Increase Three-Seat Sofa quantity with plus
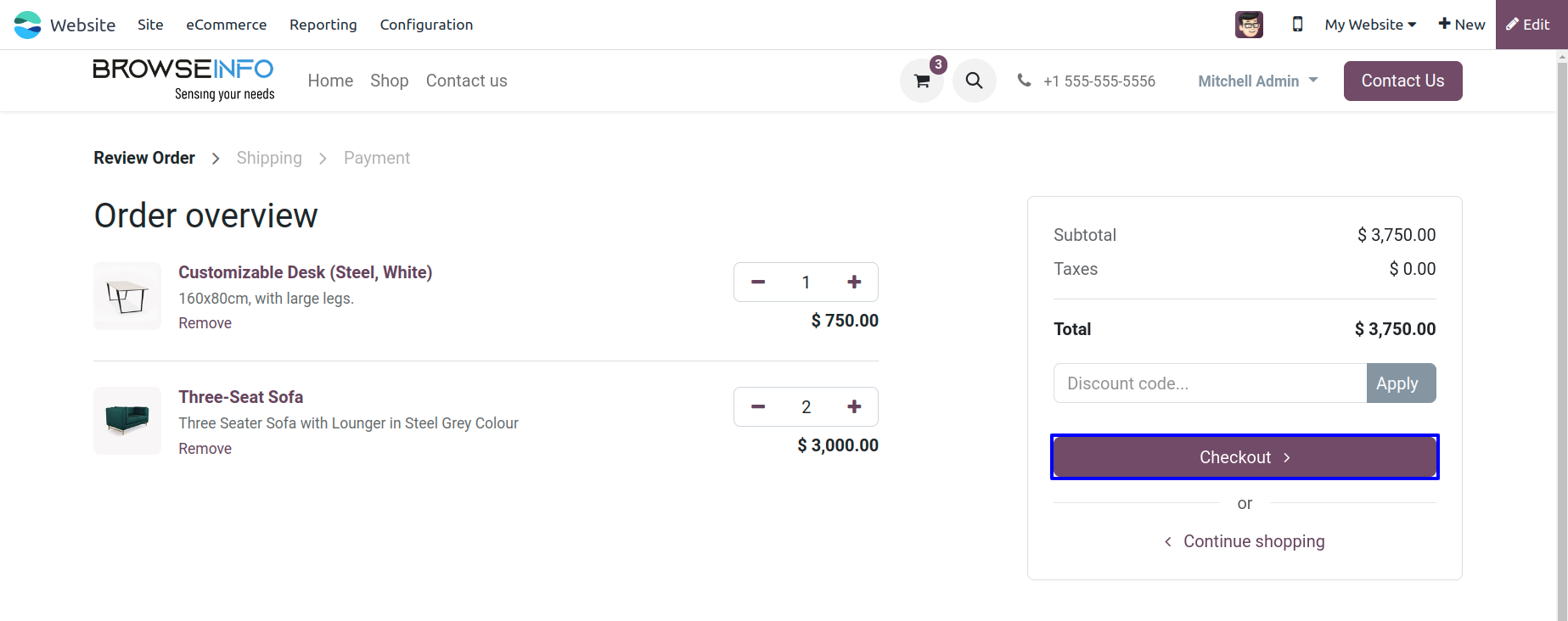Screen dimensions: 1568x621 [x=854, y=407]
